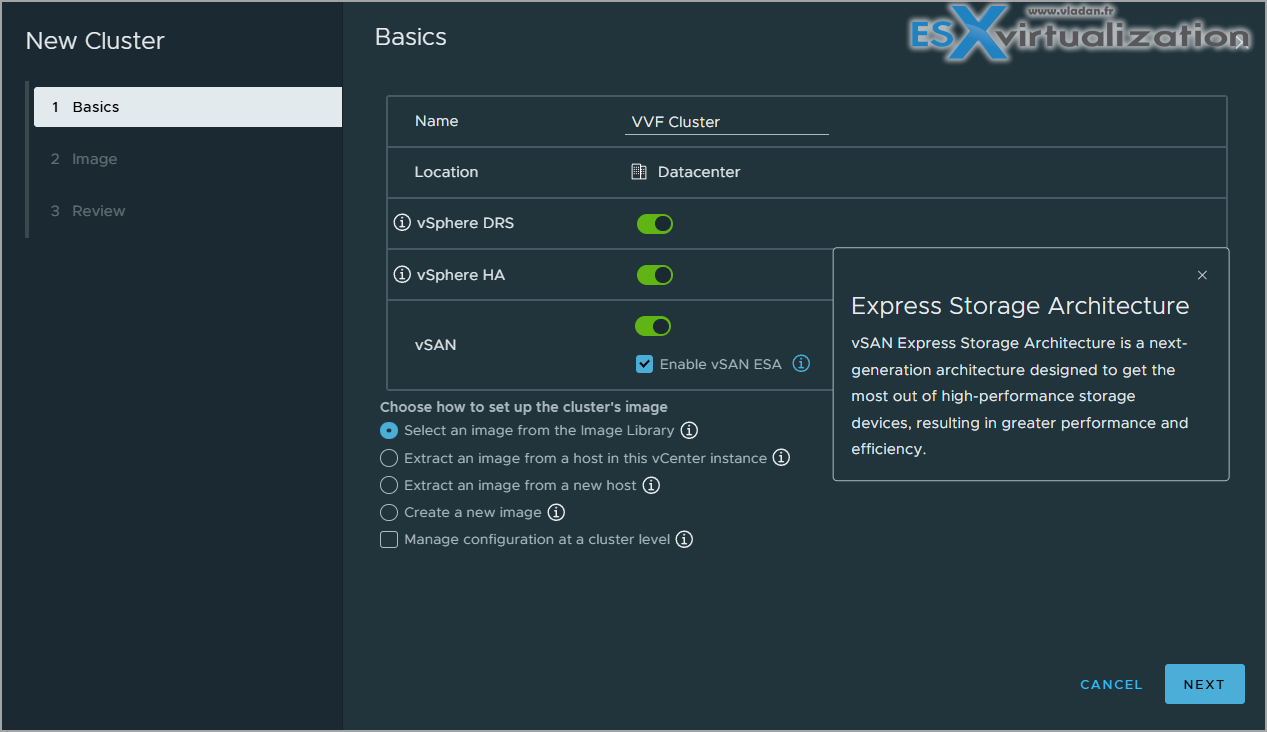Choose Extract an image from a new host
This screenshot has width=1267, height=732.
389,485
